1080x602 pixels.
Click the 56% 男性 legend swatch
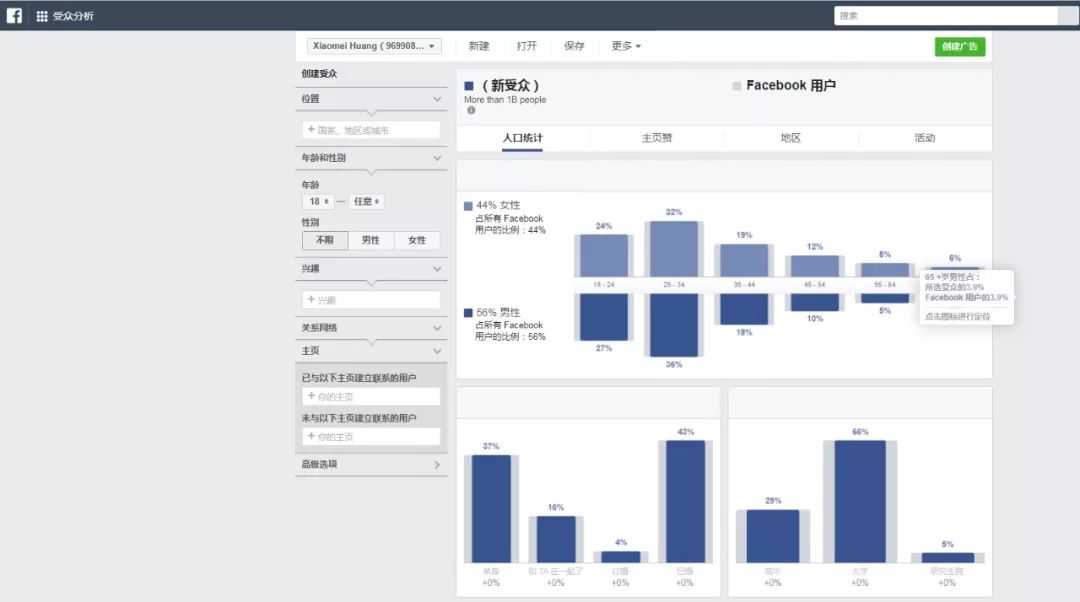(x=468, y=313)
